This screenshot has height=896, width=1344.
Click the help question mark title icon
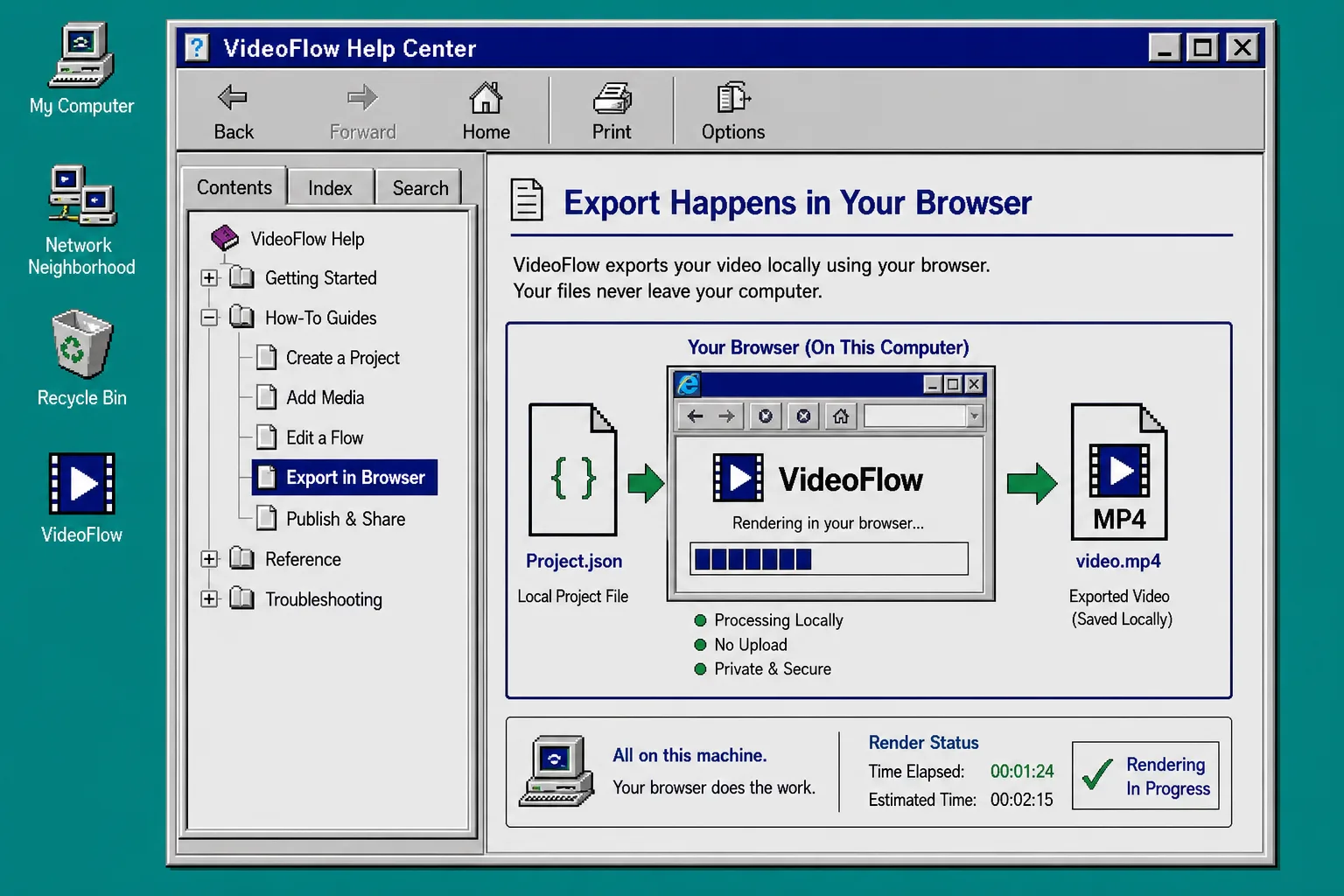pyautogui.click(x=198, y=47)
